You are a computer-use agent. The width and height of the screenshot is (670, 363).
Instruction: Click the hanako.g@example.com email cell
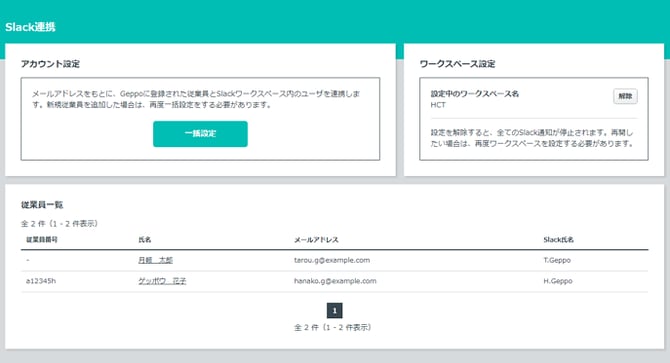pos(335,281)
